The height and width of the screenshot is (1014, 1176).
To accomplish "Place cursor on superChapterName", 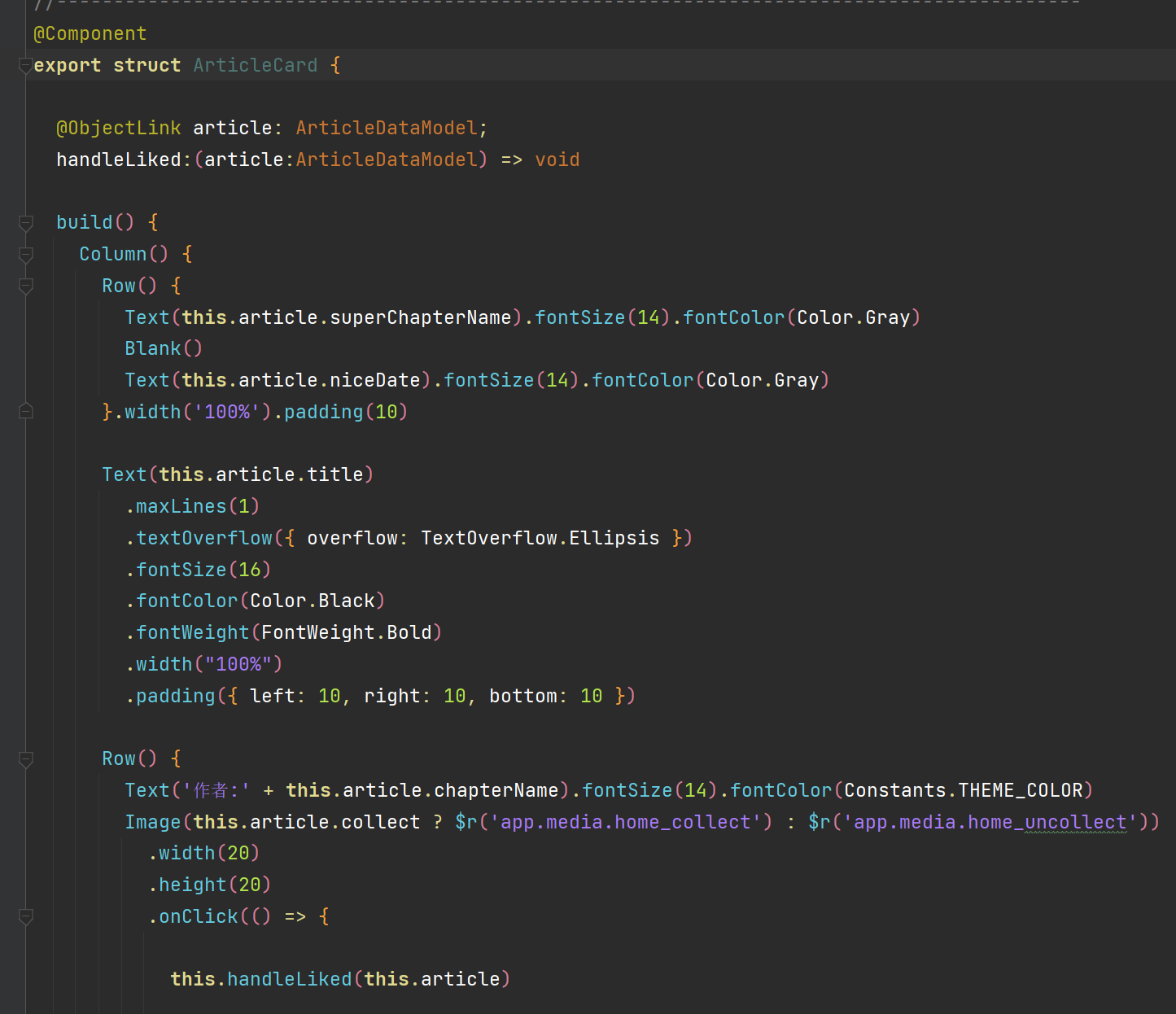I will coord(421,317).
